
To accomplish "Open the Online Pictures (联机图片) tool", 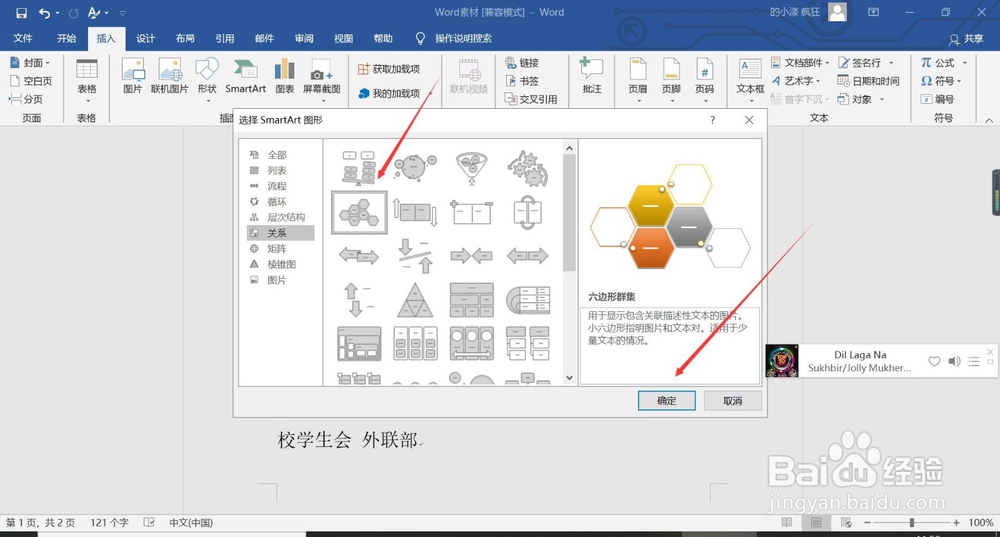I will (x=170, y=76).
